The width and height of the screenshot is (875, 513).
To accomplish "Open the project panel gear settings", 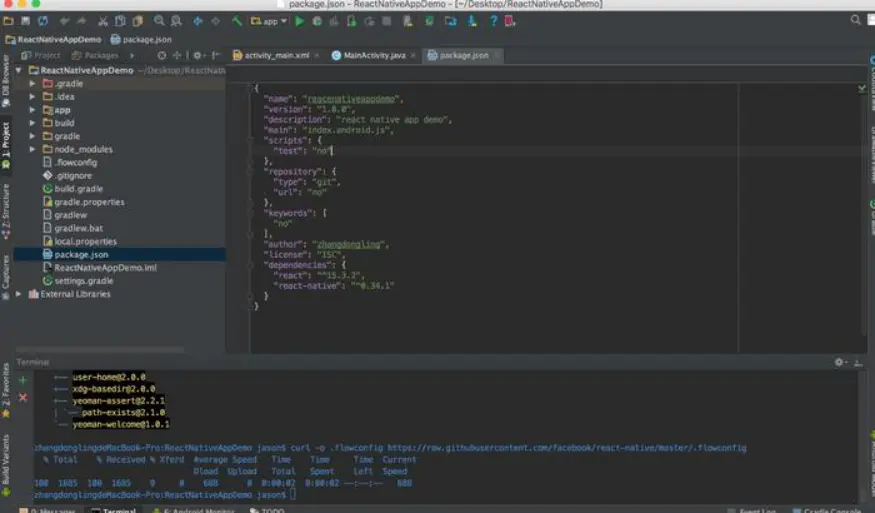I will (x=197, y=55).
